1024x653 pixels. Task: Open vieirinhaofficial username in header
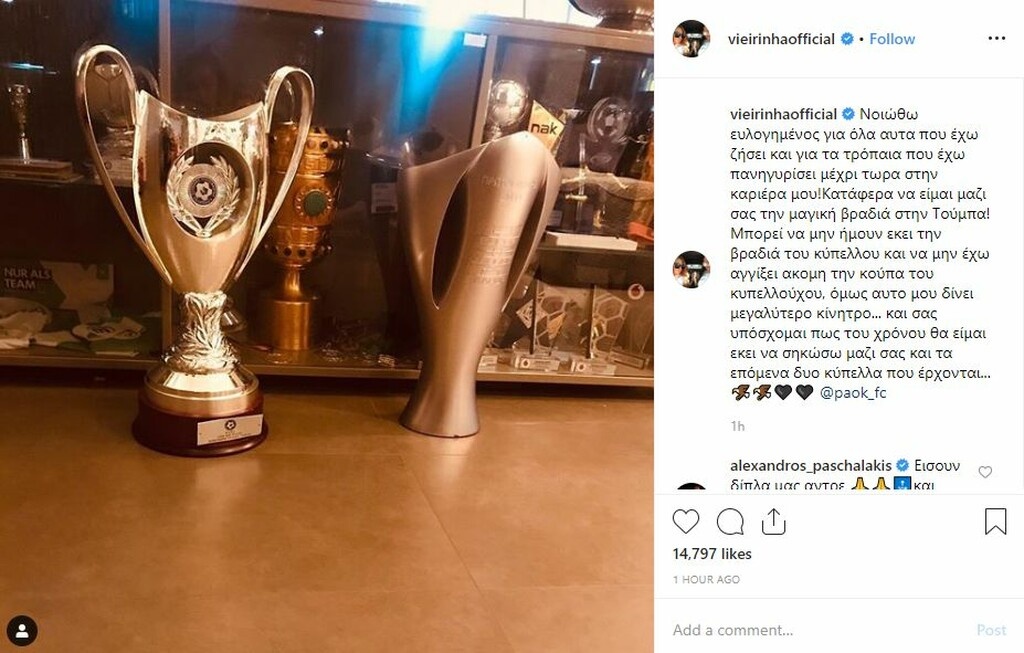click(781, 39)
